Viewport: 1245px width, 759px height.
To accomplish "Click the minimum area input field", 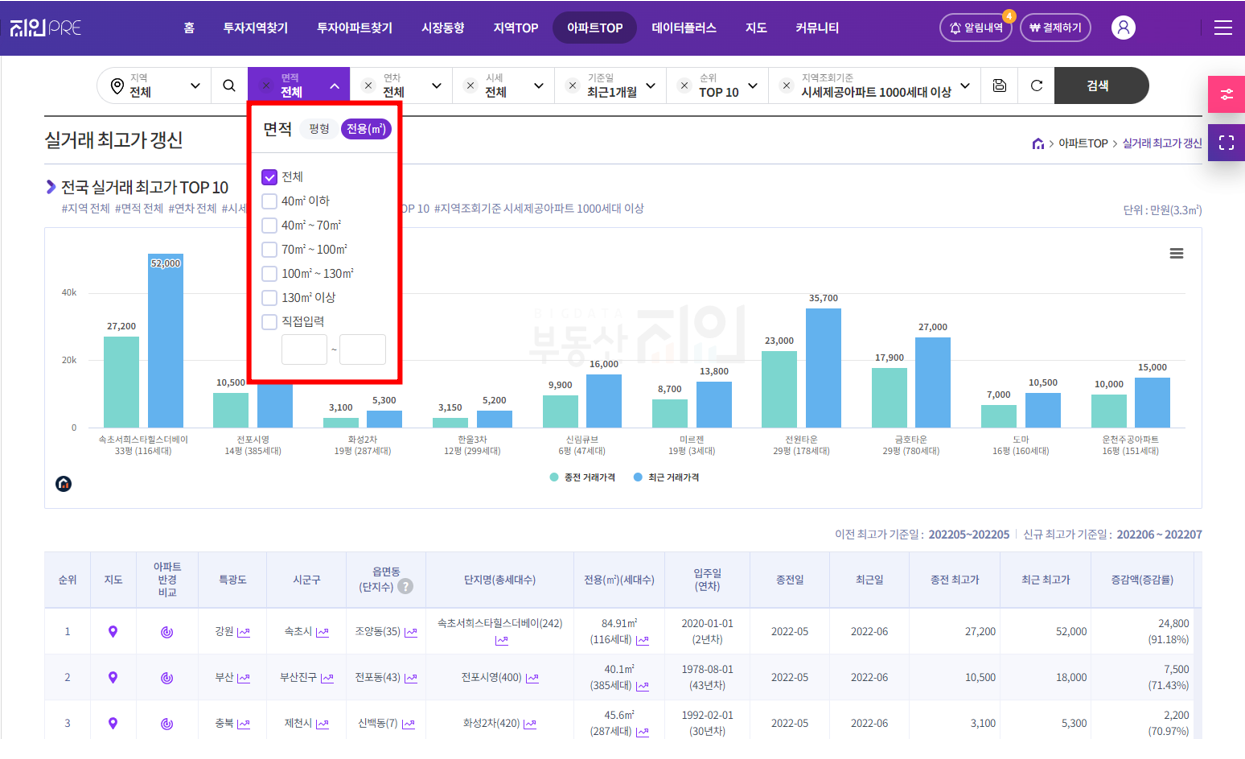I will click(x=304, y=349).
